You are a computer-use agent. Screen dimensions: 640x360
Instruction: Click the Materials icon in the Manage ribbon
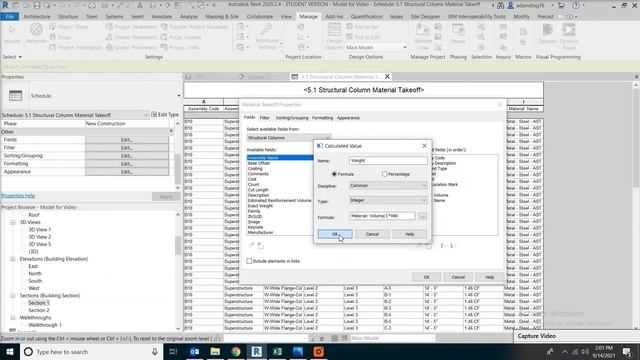(x=36, y=29)
